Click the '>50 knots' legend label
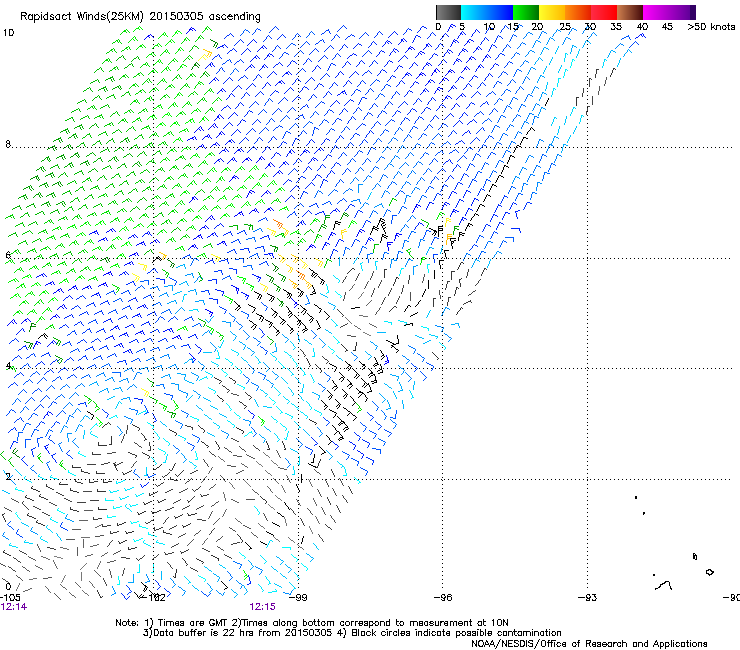 coord(711,27)
